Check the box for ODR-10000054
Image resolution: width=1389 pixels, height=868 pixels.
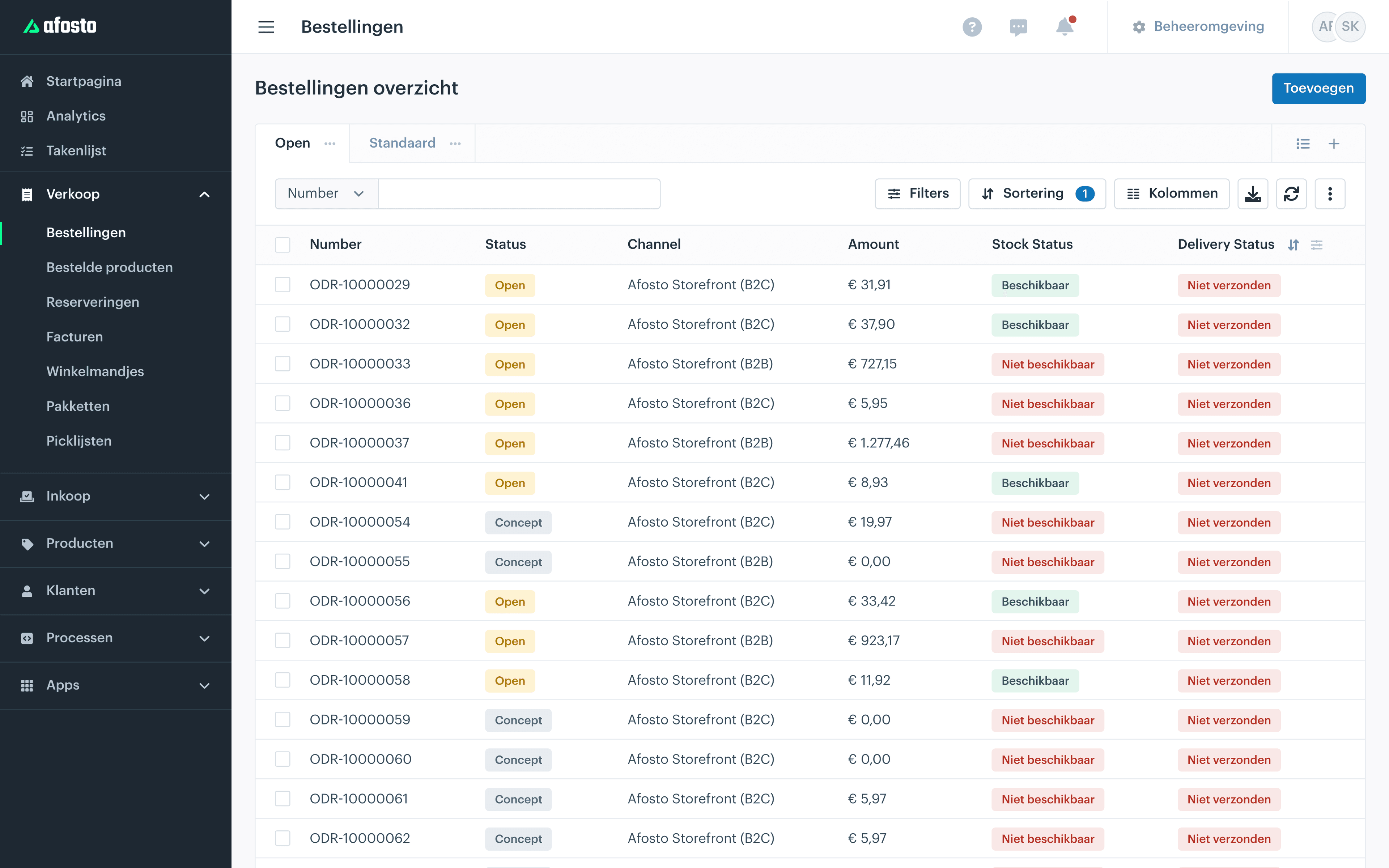(283, 522)
